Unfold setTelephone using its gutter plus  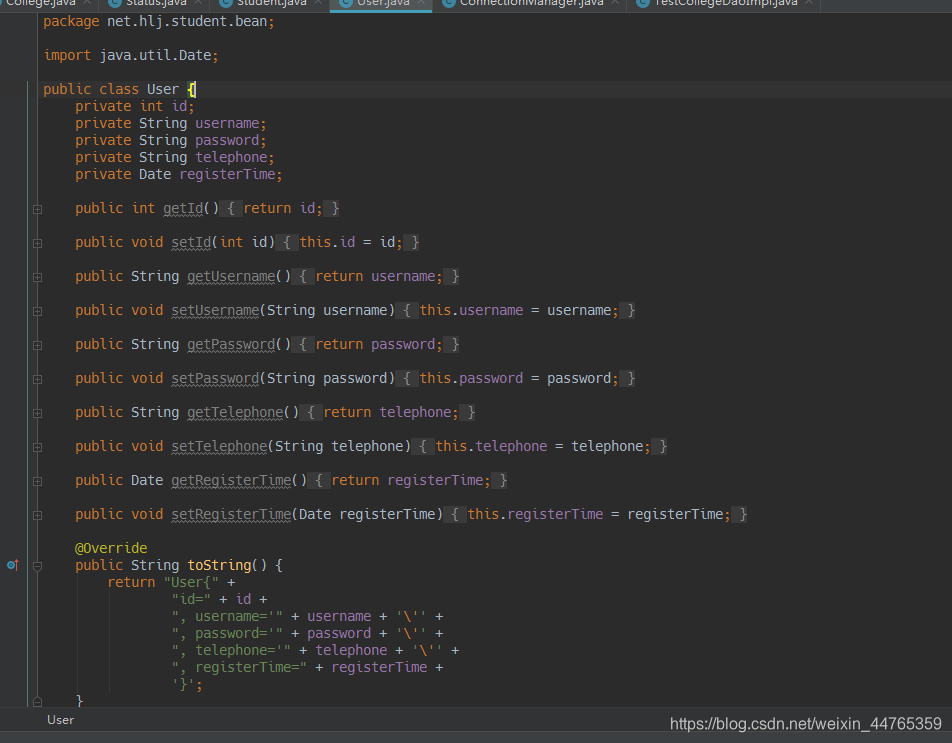click(37, 447)
